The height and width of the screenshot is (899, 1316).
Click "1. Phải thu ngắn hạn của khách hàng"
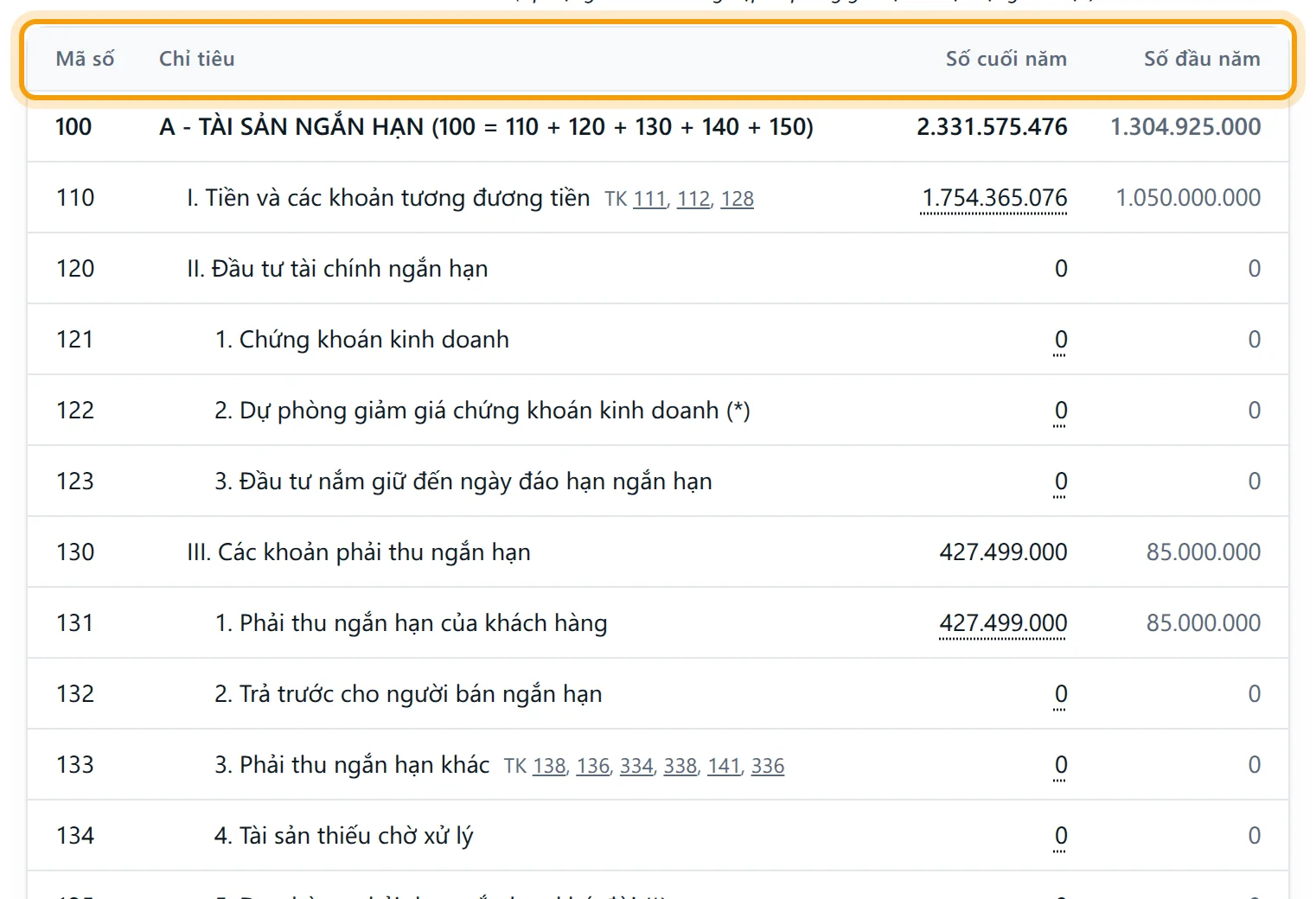point(411,623)
